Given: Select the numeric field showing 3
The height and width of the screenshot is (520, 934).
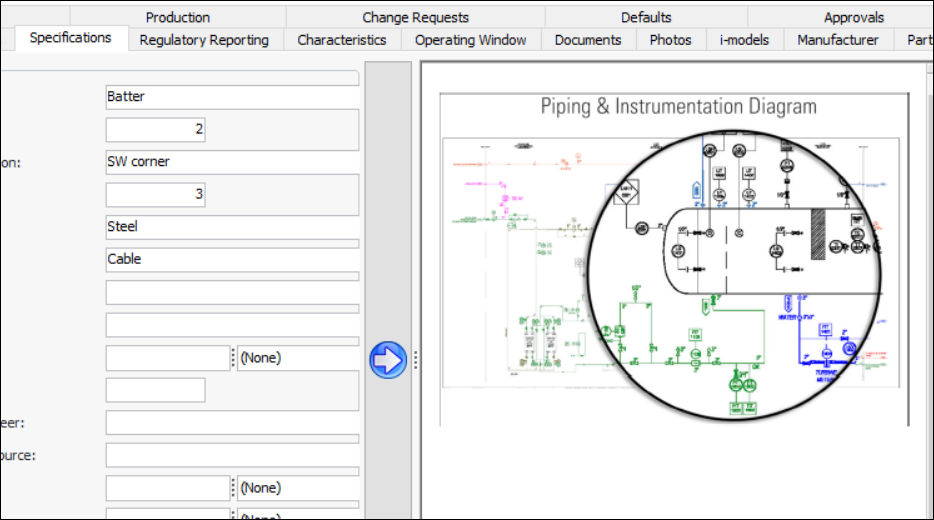Looking at the screenshot, I should pos(156,194).
